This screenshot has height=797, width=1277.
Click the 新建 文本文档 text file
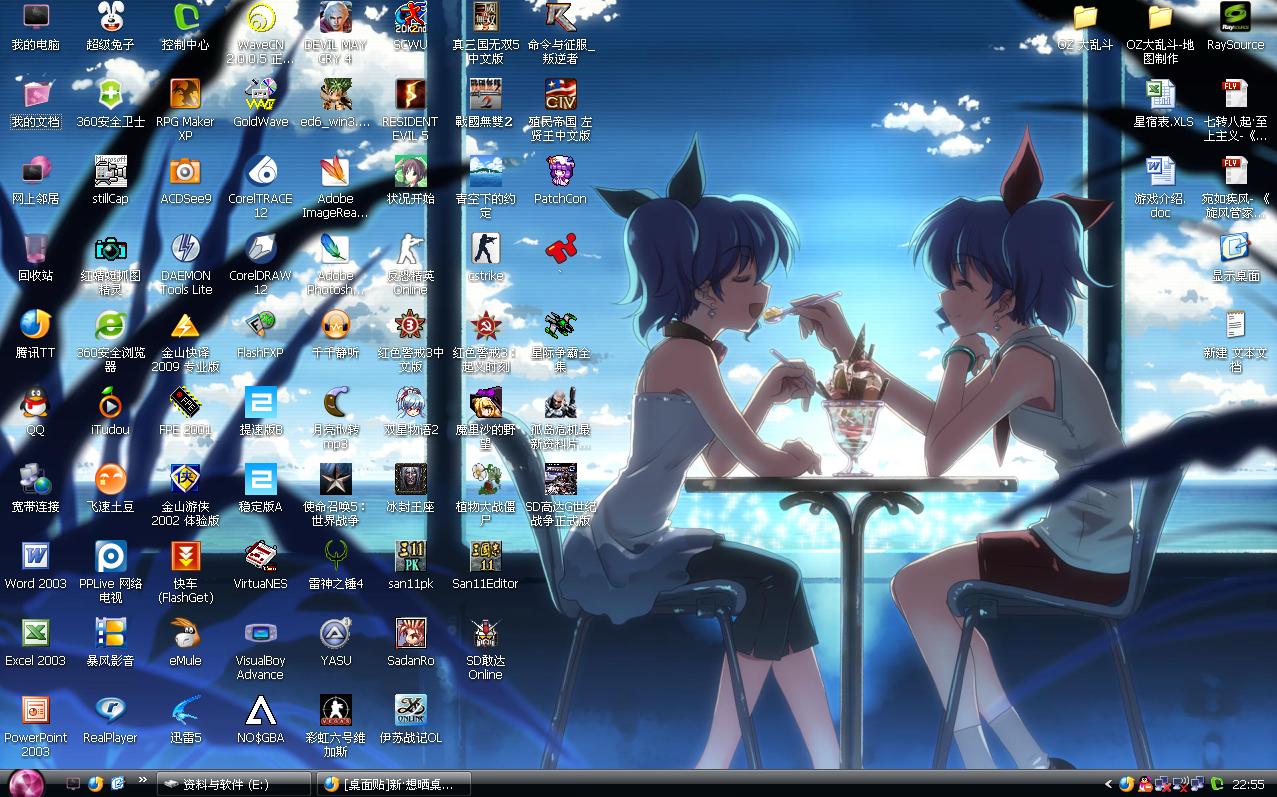pyautogui.click(x=1235, y=340)
